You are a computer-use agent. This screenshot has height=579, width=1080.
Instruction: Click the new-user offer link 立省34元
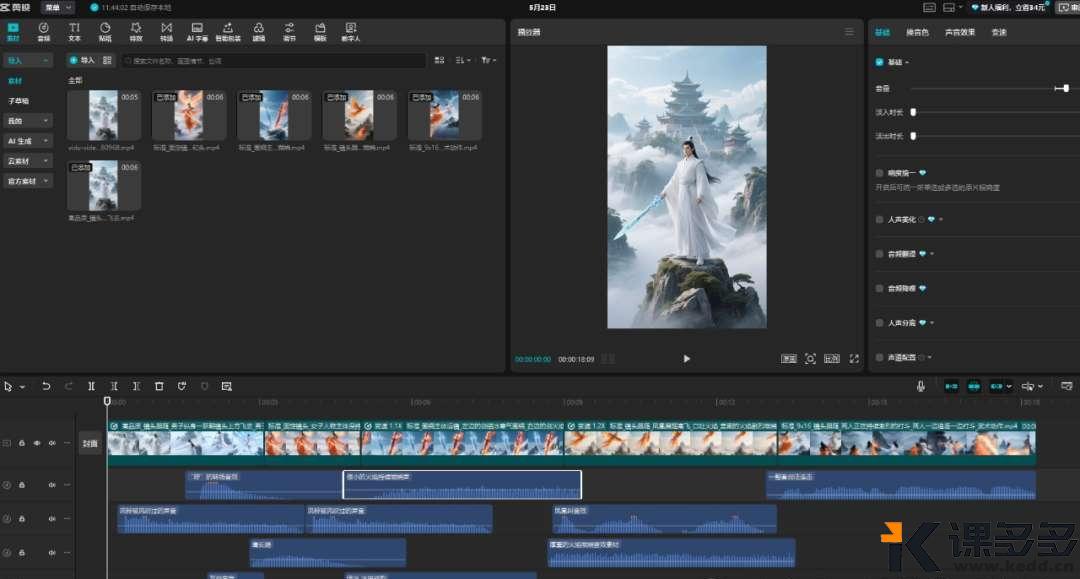pos(1010,8)
